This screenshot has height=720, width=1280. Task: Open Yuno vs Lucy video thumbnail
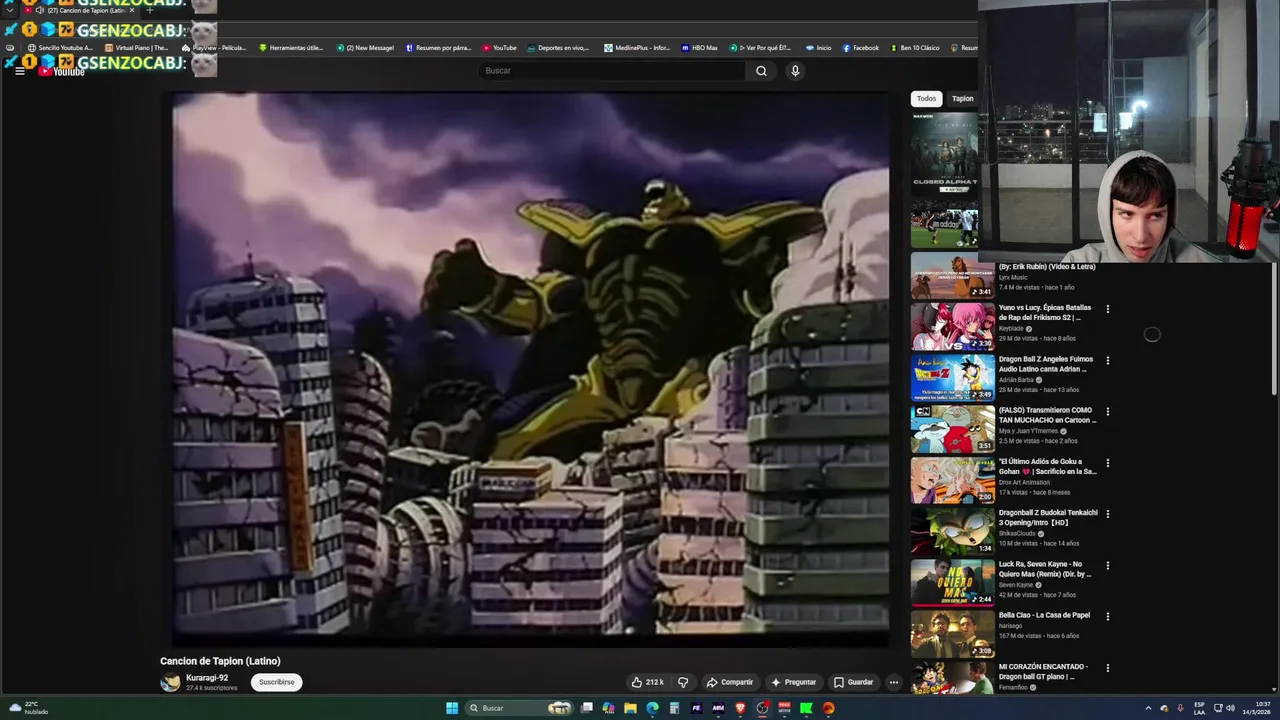952,326
